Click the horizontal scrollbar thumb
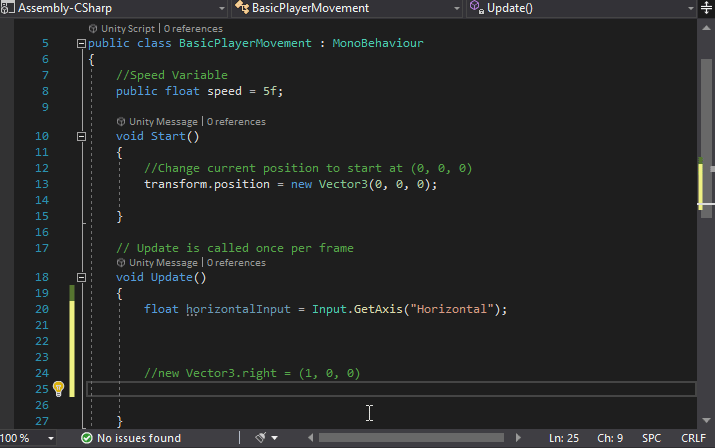The image size is (715, 448). pos(411,438)
